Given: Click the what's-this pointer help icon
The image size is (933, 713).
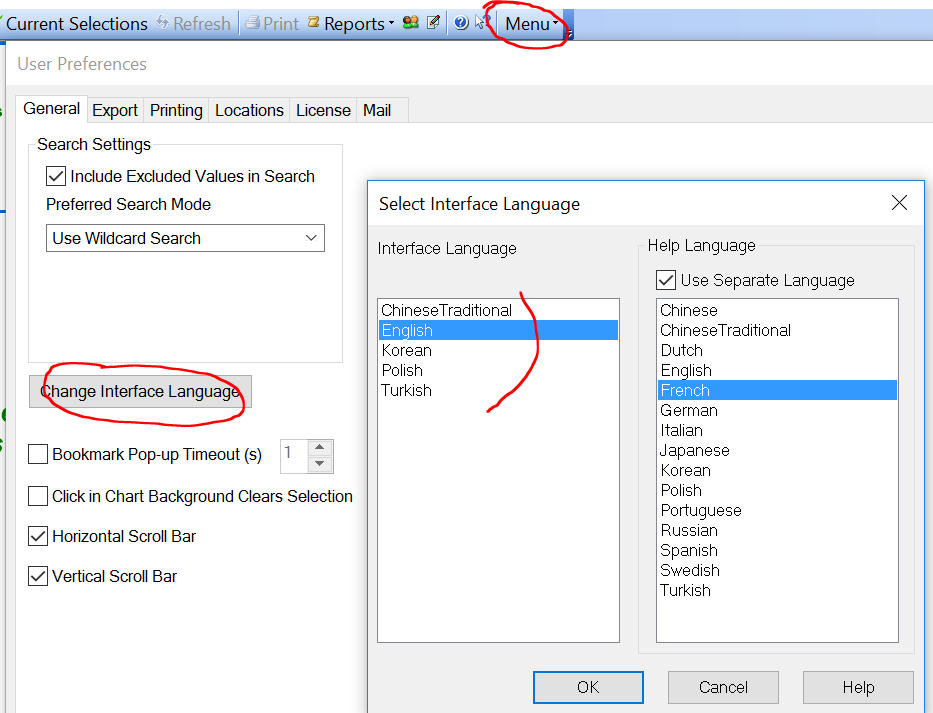Looking at the screenshot, I should (482, 23).
